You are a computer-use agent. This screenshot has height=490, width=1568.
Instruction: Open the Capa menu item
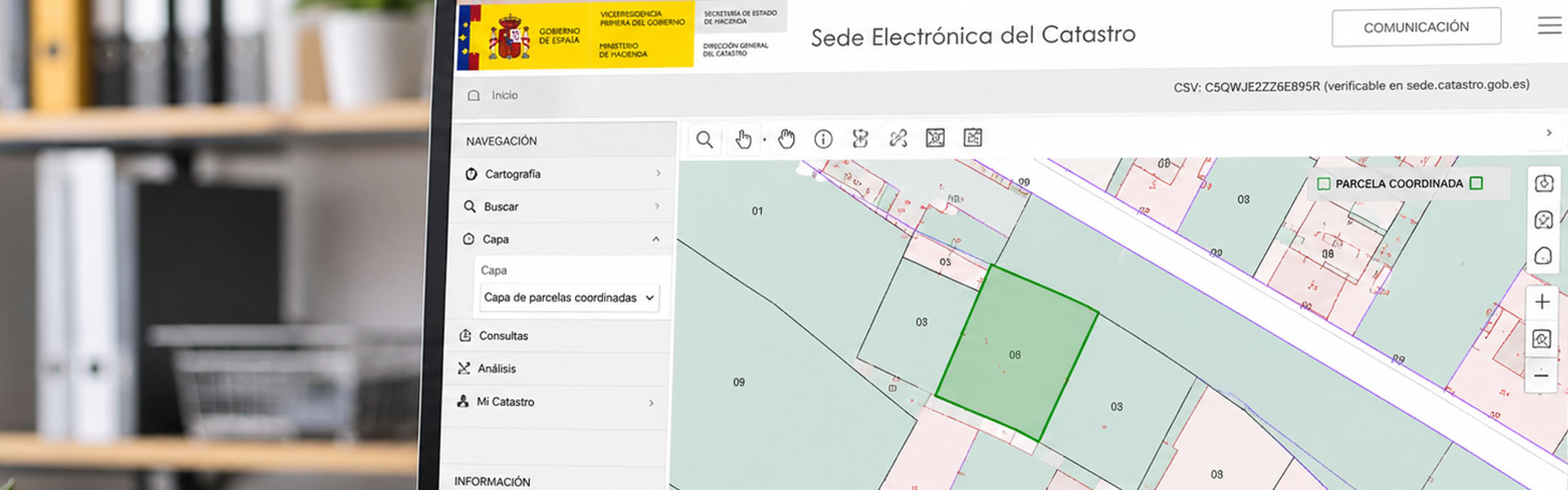(x=562, y=239)
